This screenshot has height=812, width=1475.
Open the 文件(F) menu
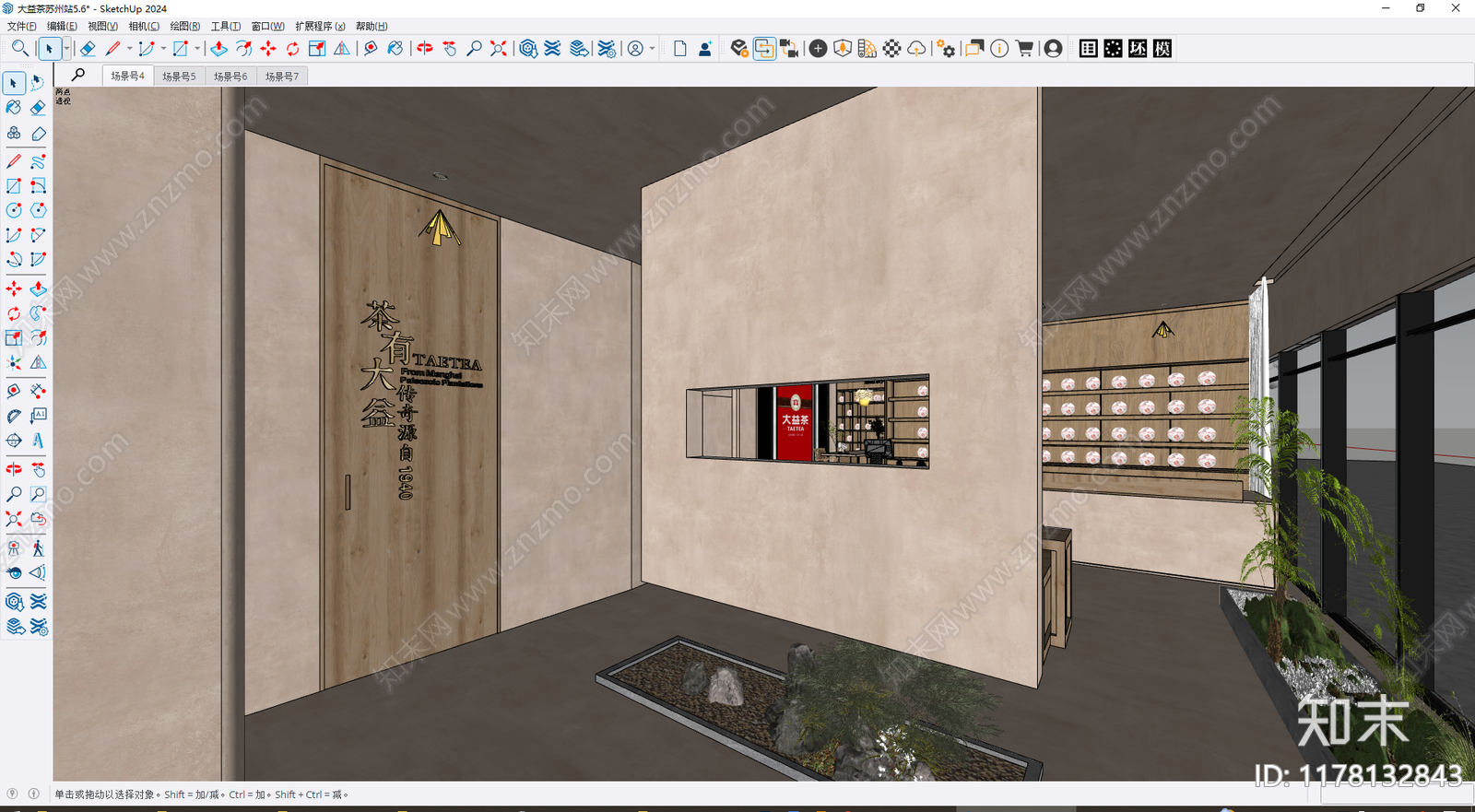(x=22, y=26)
